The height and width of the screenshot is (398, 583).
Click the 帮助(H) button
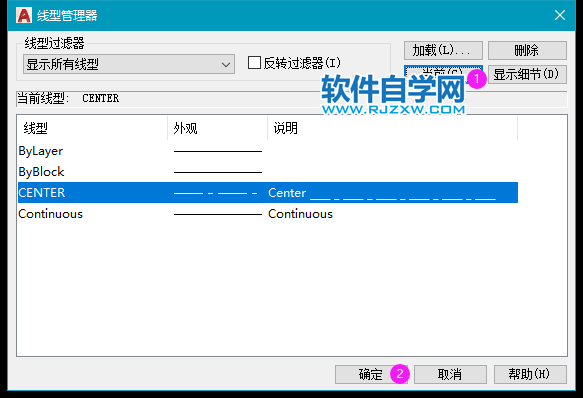[x=530, y=374]
